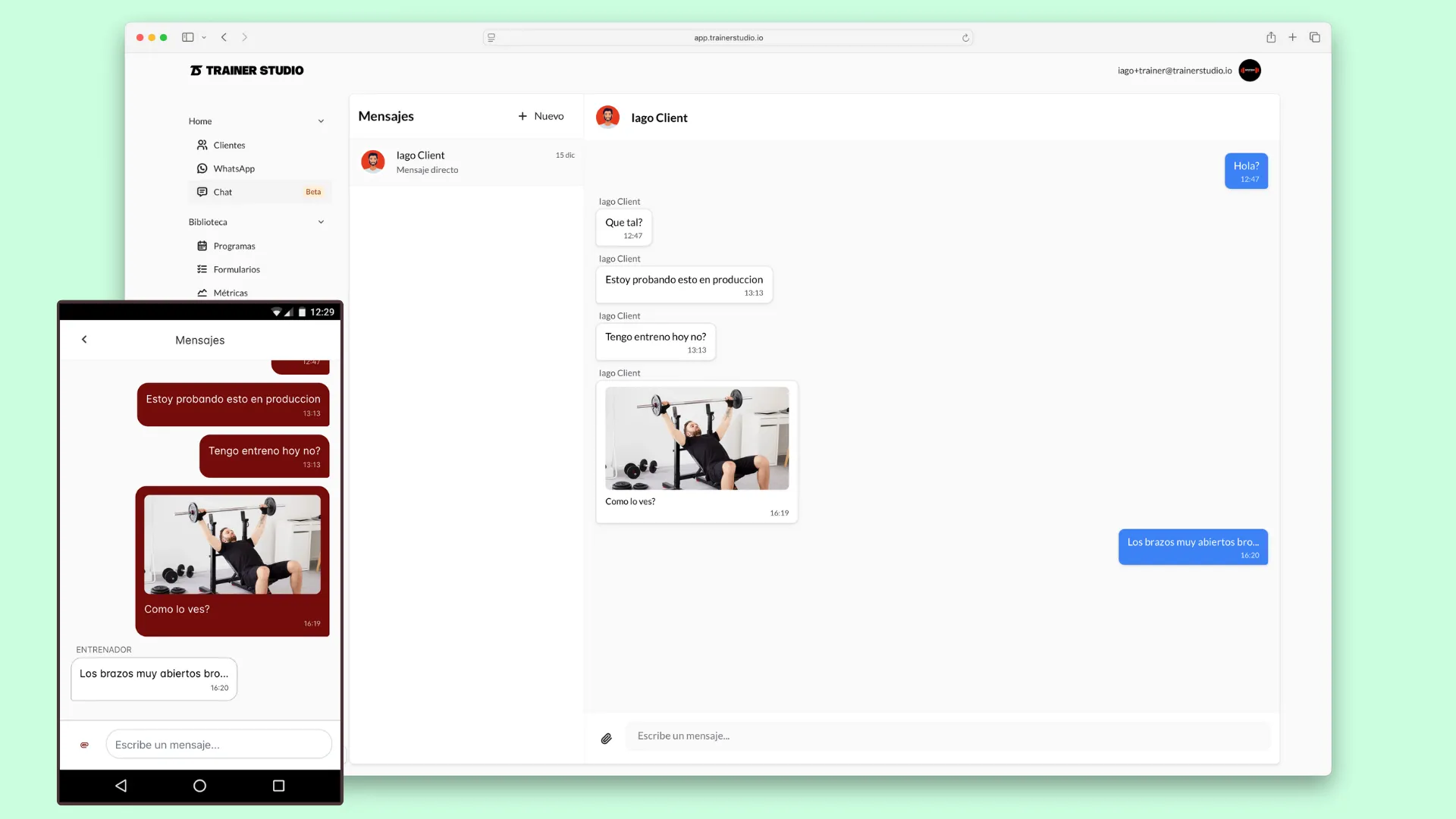Viewport: 1456px width, 819px height.
Task: Click the paperclip attachment icon in web chat
Action: click(606, 739)
